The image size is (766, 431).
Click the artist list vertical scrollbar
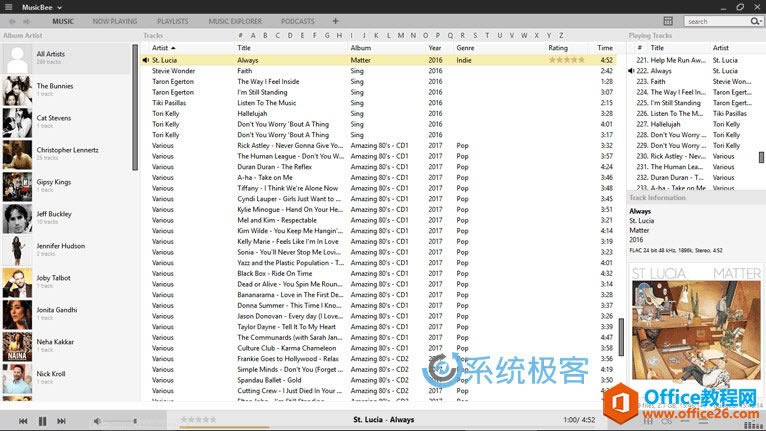(x=135, y=108)
